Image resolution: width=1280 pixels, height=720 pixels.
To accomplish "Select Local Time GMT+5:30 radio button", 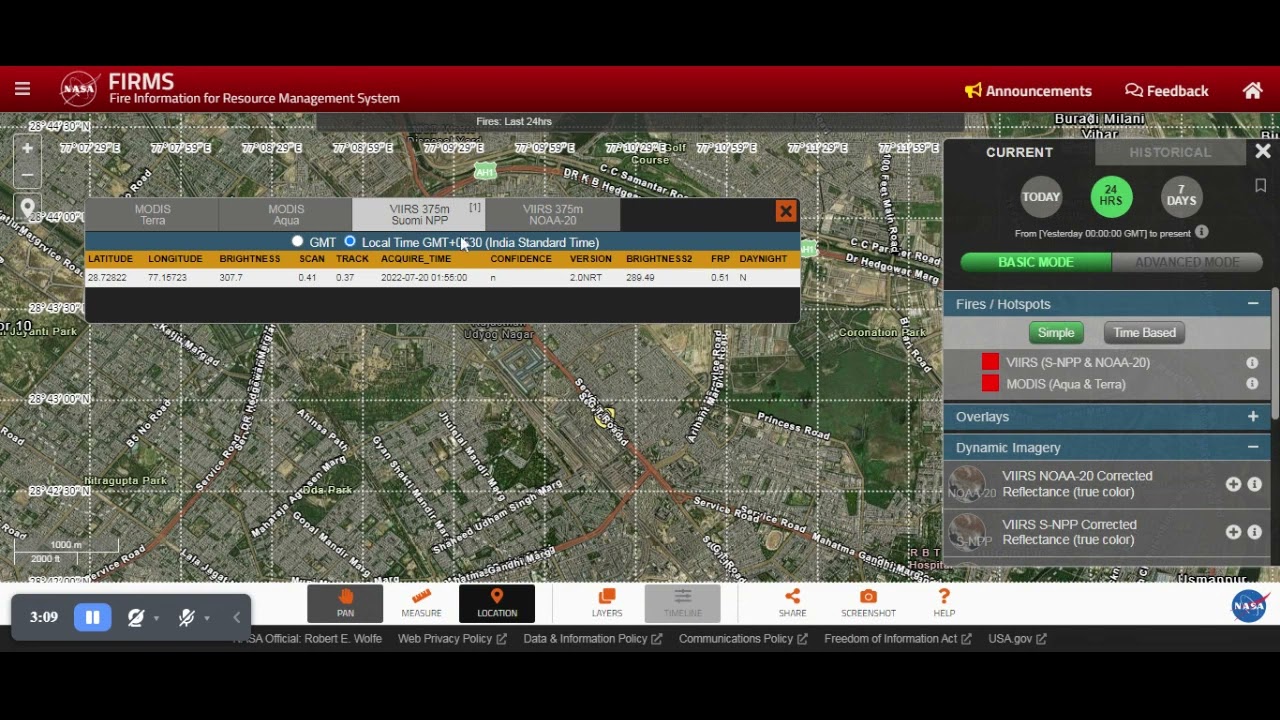I will coord(350,242).
